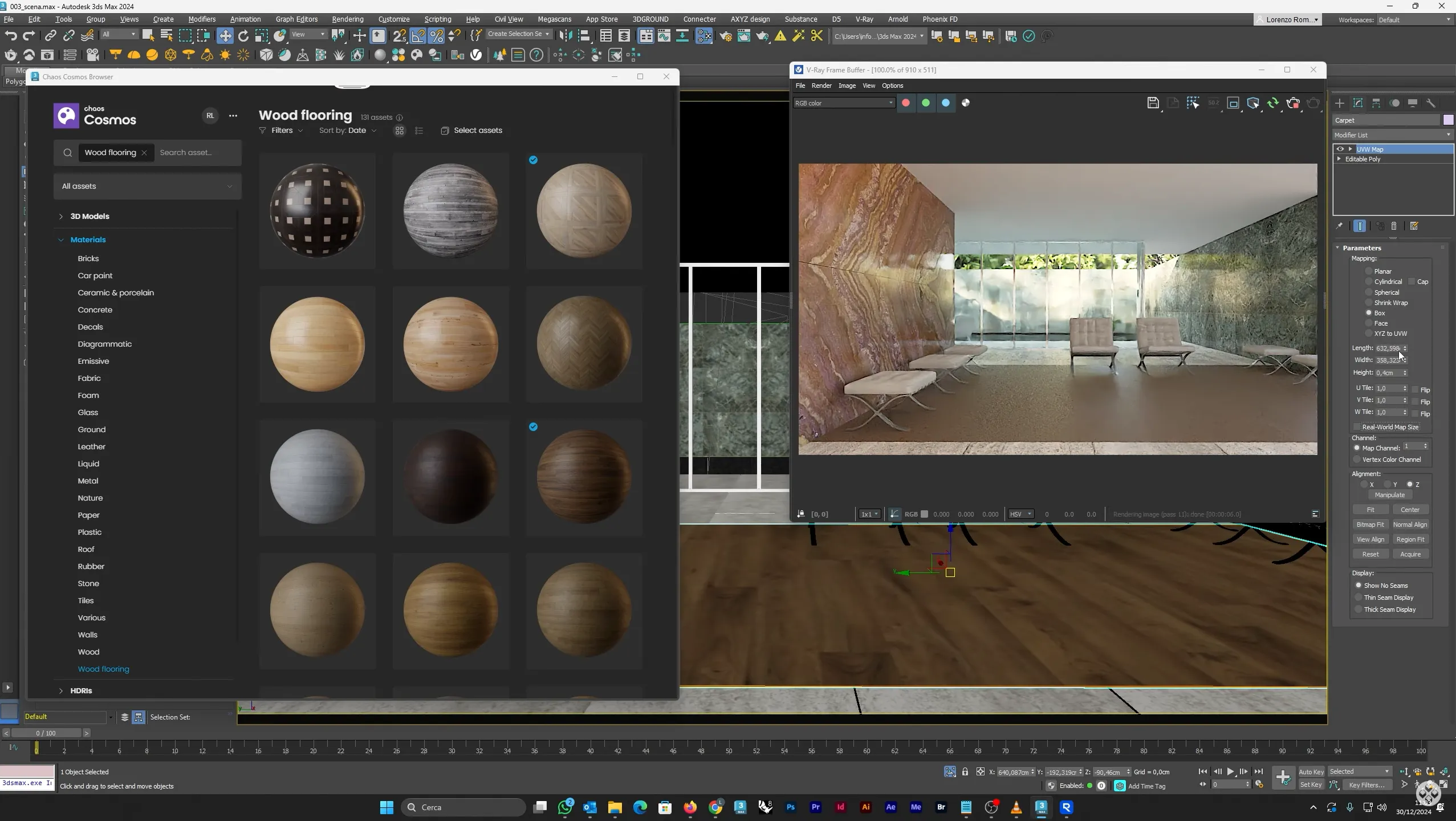Click the Select and Rotate tool

pos(243,36)
